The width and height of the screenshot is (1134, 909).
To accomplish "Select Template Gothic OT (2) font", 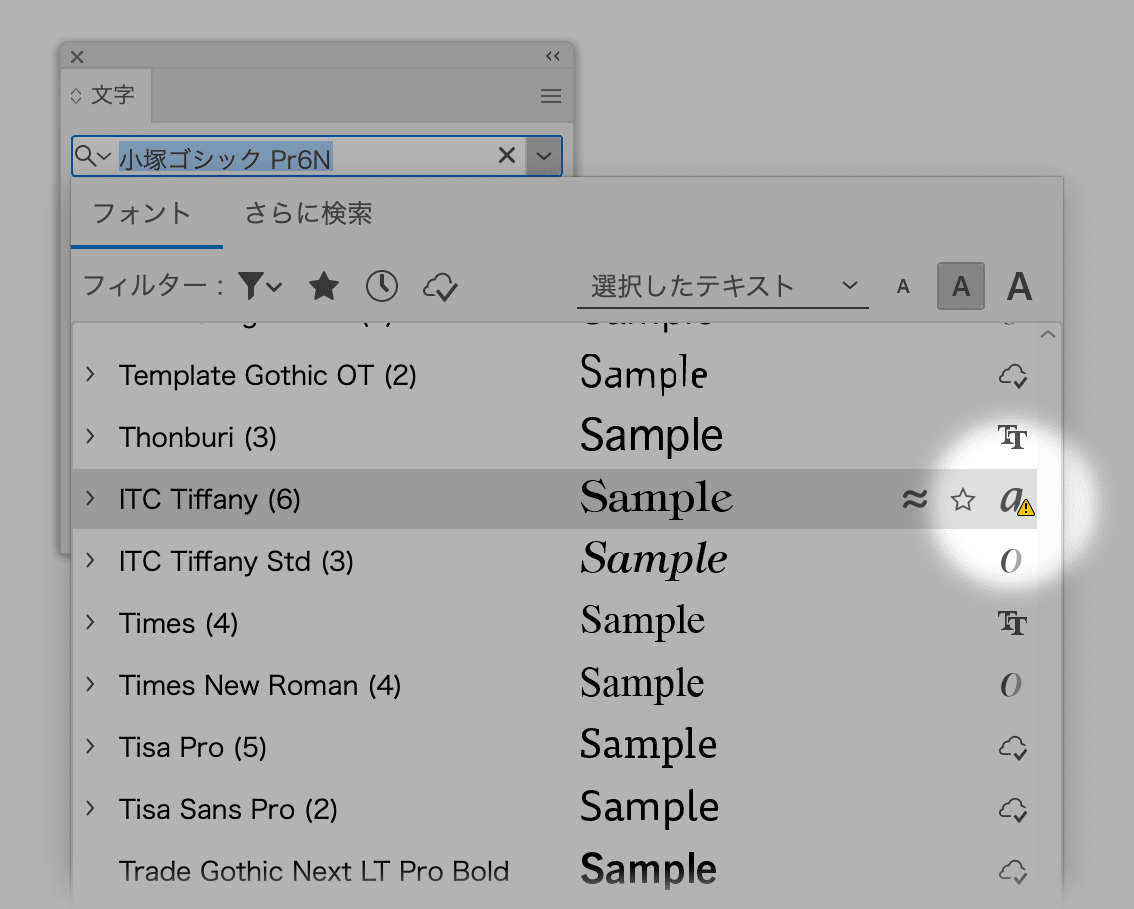I will (x=268, y=375).
